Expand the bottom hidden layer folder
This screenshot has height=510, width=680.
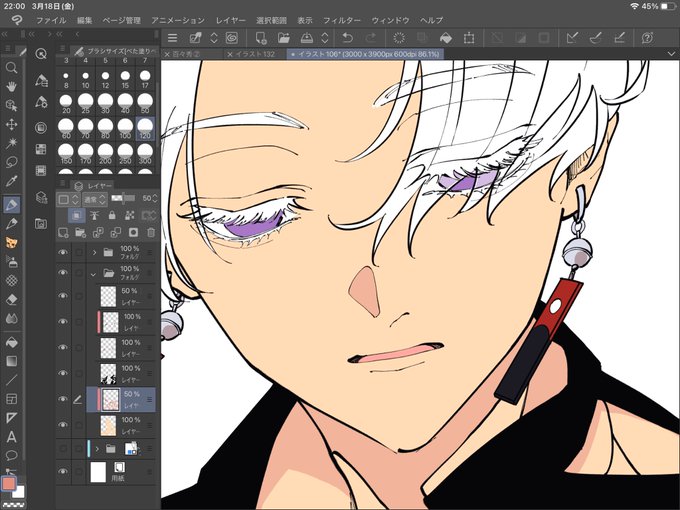pos(97,449)
